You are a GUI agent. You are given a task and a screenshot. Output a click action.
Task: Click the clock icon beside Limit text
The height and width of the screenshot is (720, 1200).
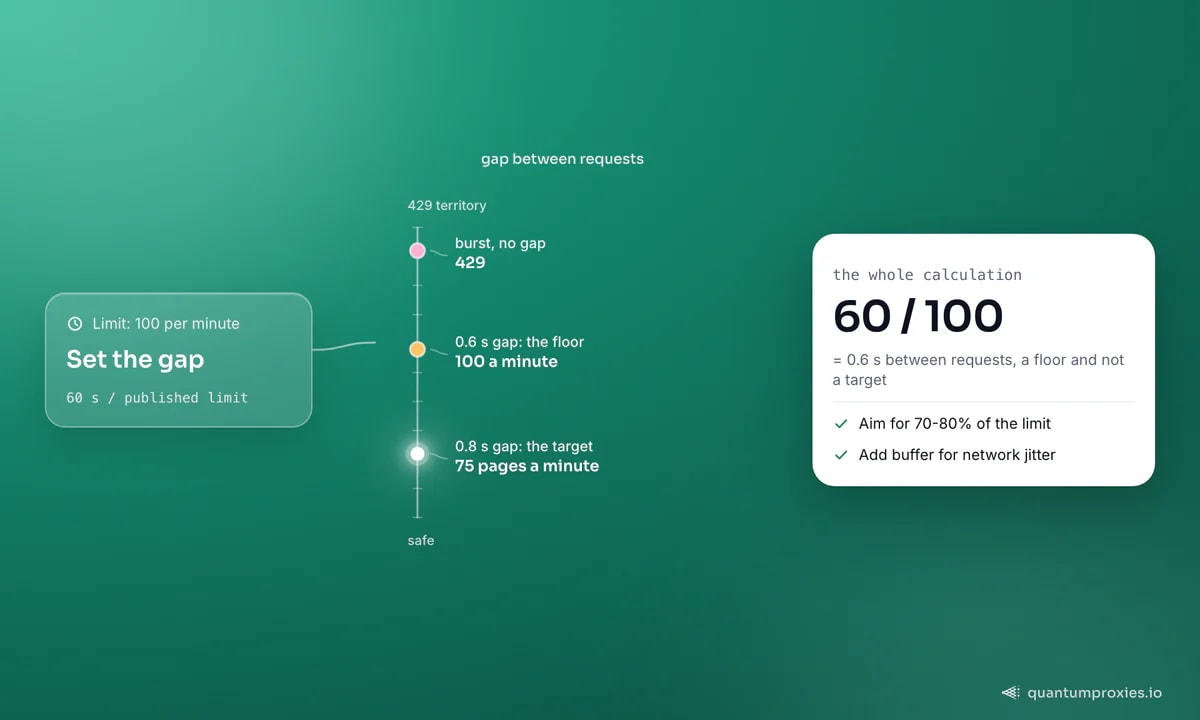pyautogui.click(x=74, y=324)
